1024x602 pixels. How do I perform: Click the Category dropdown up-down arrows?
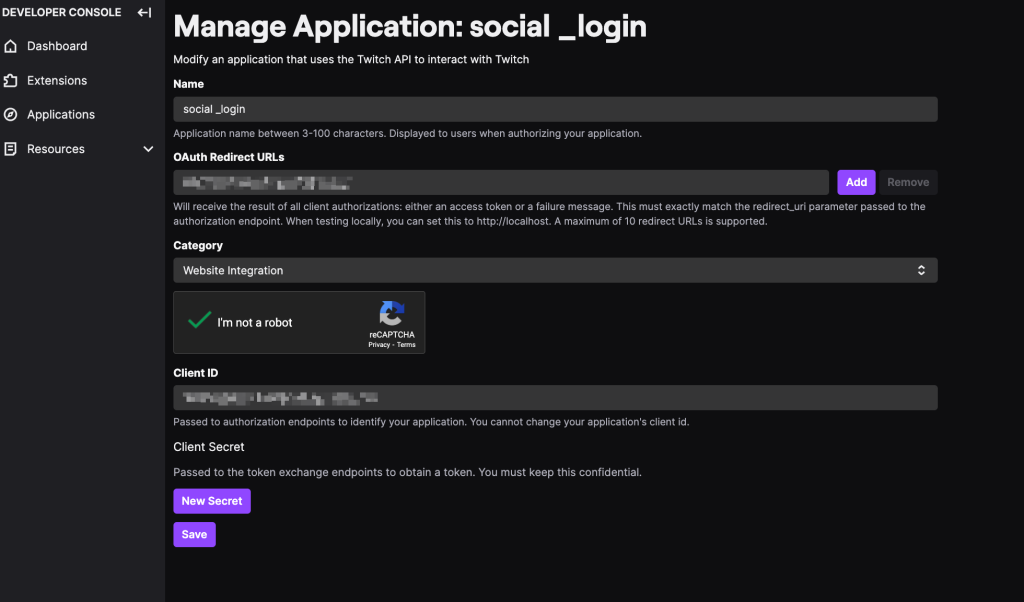pos(921,270)
